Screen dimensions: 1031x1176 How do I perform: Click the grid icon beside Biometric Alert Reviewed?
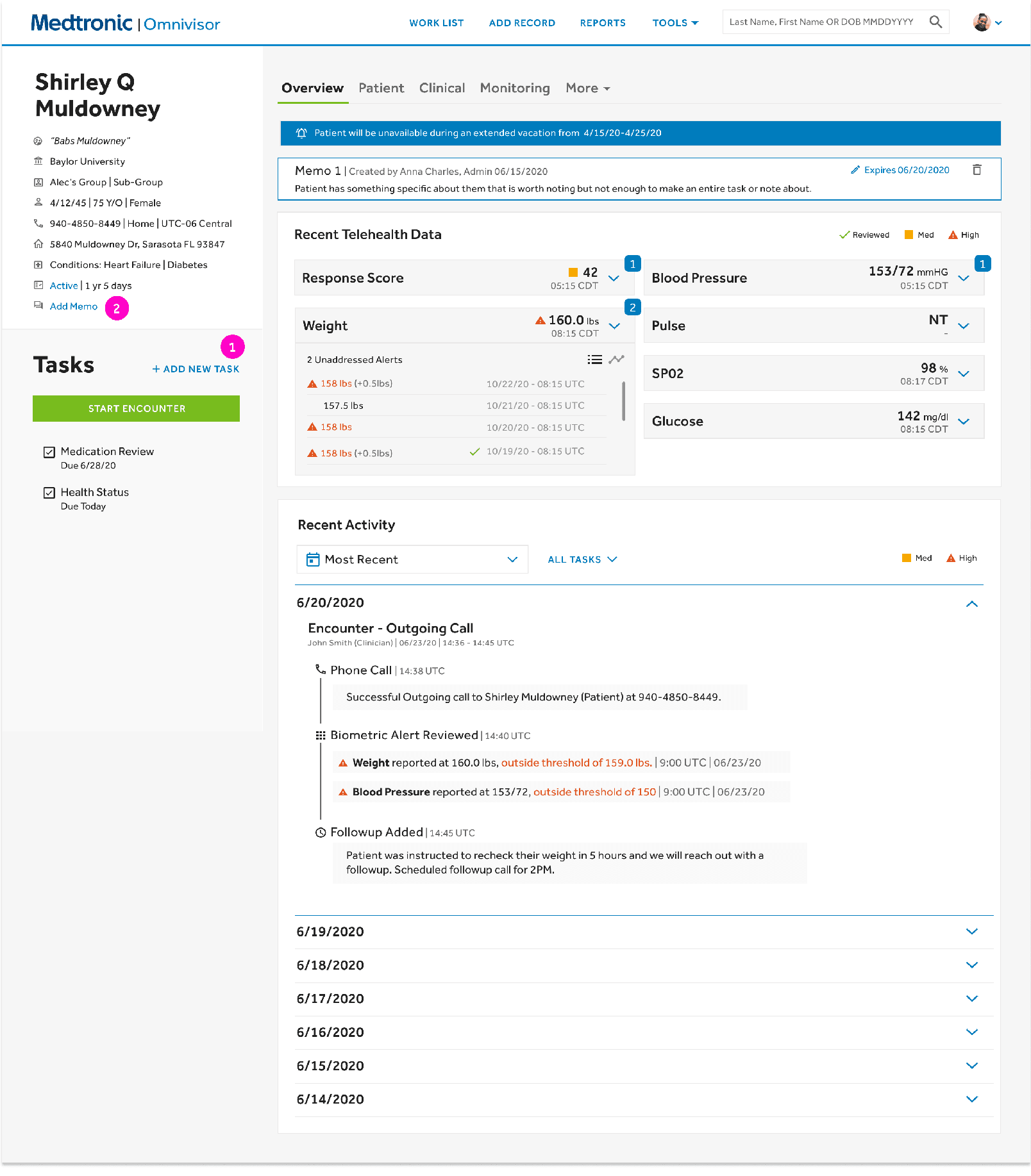pyautogui.click(x=321, y=735)
